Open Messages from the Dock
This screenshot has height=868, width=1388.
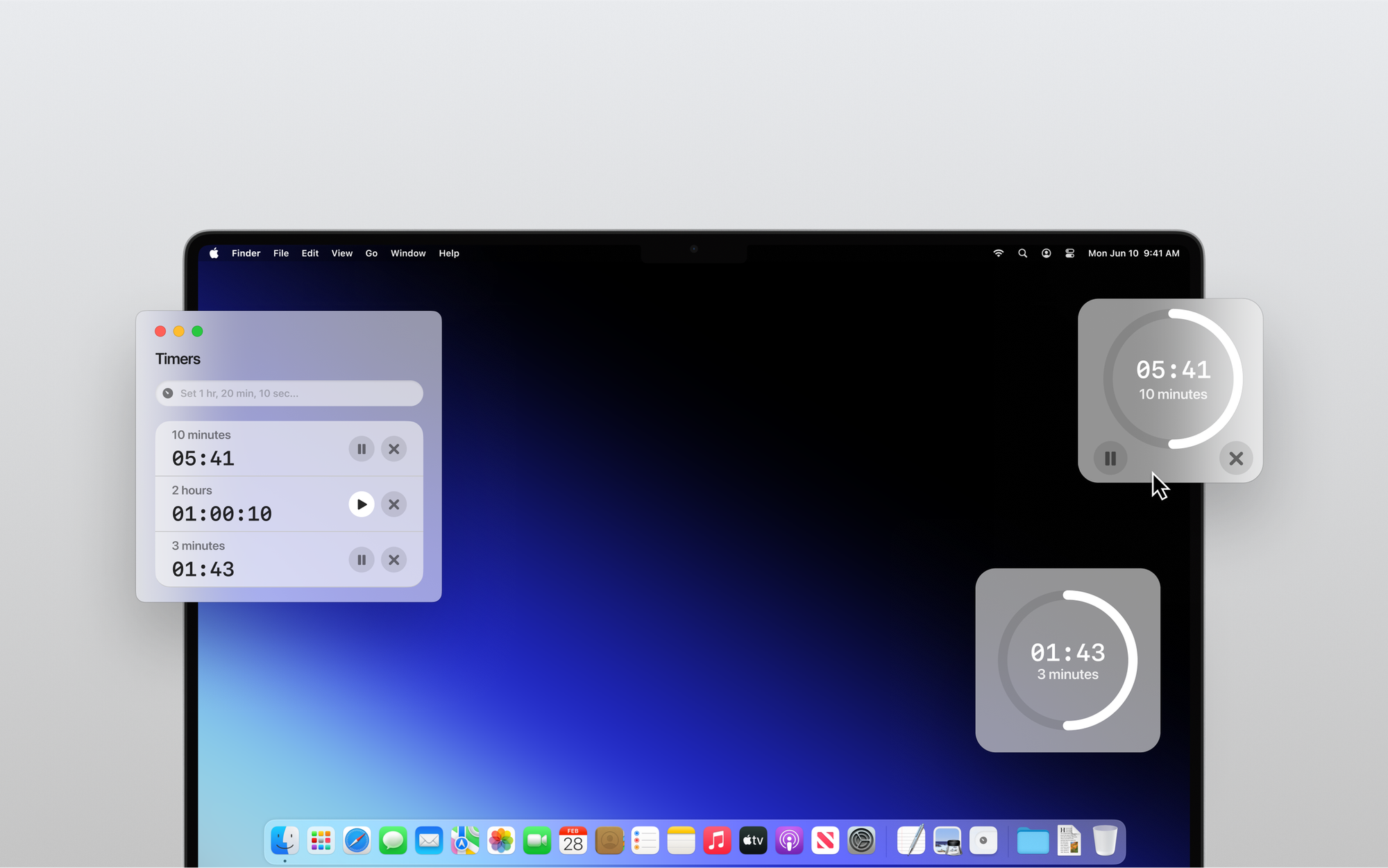tap(393, 841)
